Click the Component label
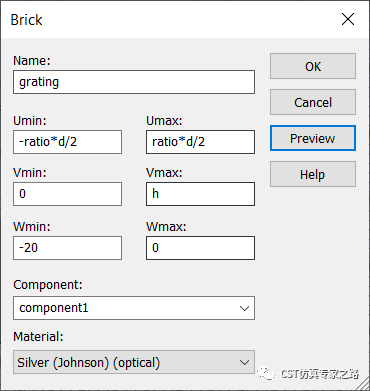This screenshot has width=370, height=391. click(48, 285)
